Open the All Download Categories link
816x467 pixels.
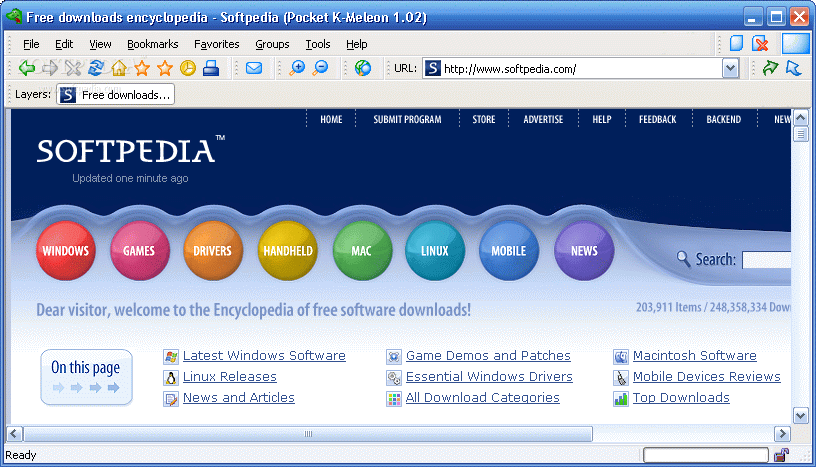point(482,398)
